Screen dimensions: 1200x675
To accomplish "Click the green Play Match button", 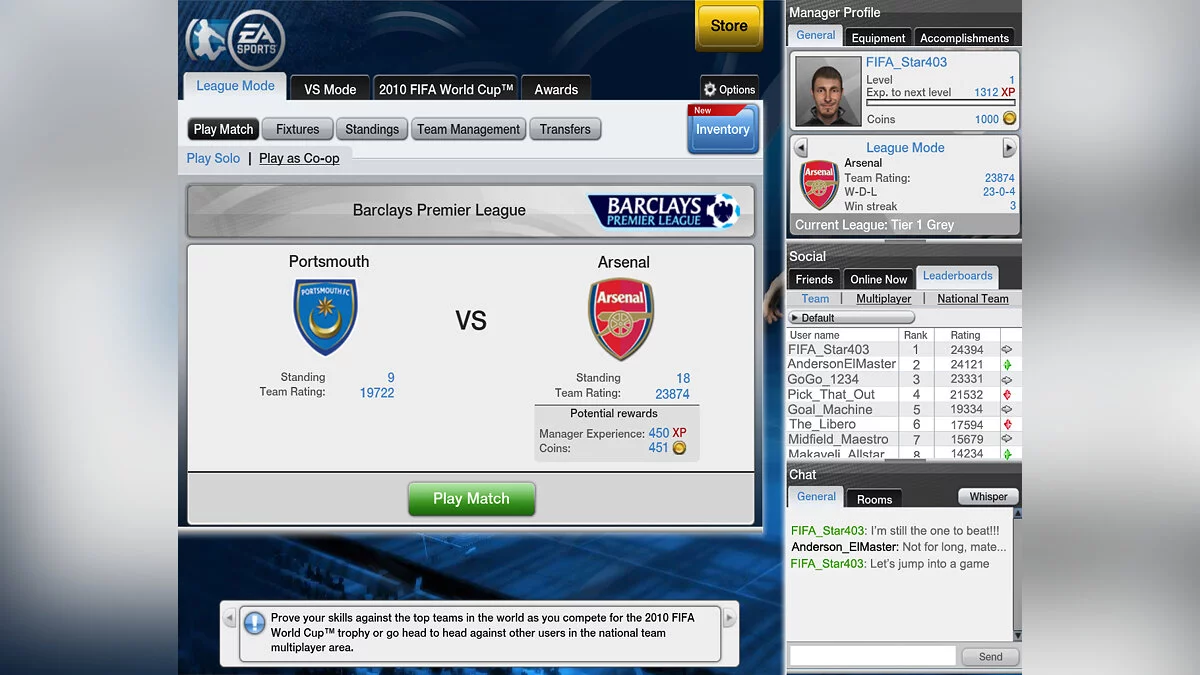I will (472, 499).
